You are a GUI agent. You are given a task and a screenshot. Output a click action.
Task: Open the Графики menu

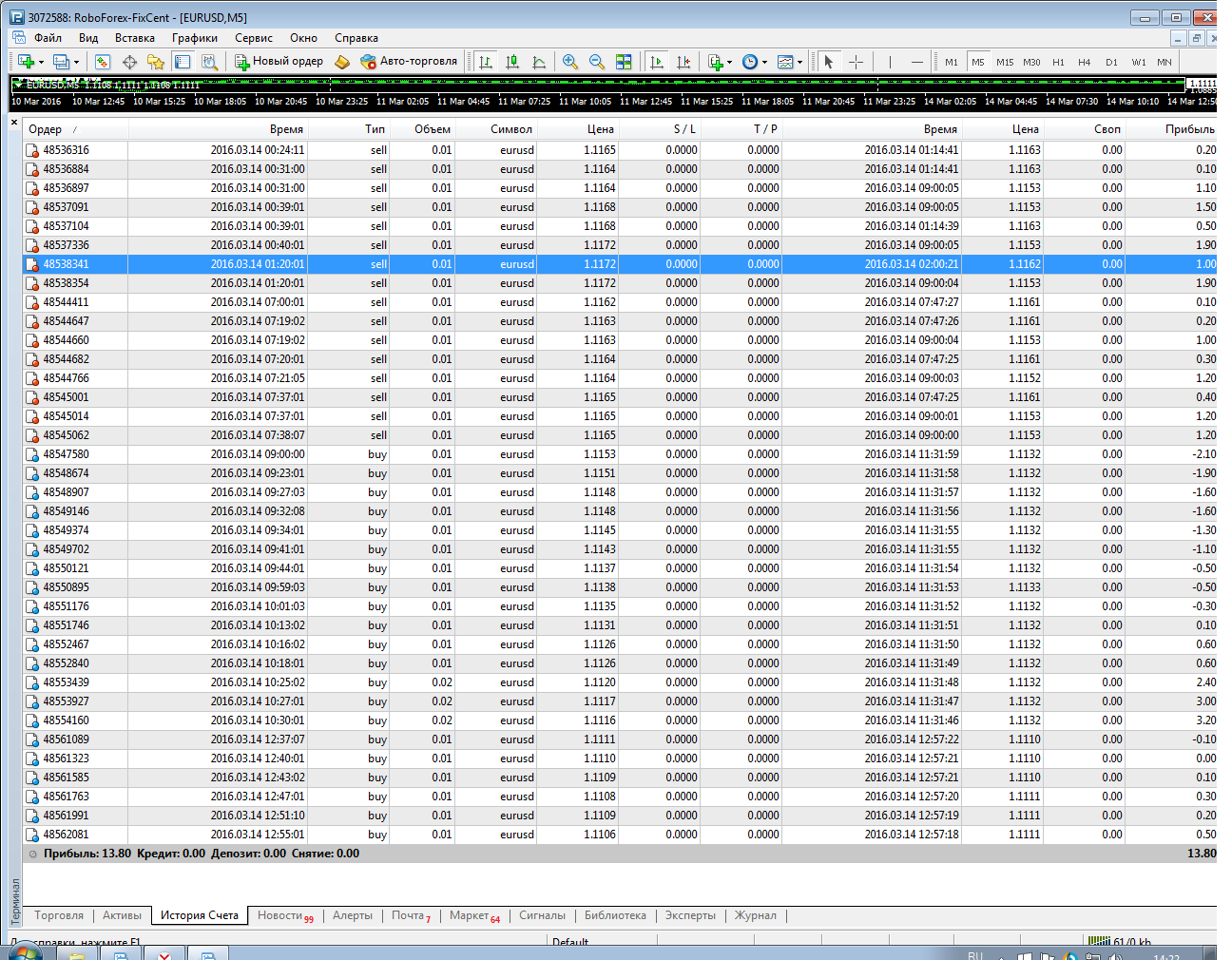pyautogui.click(x=195, y=38)
